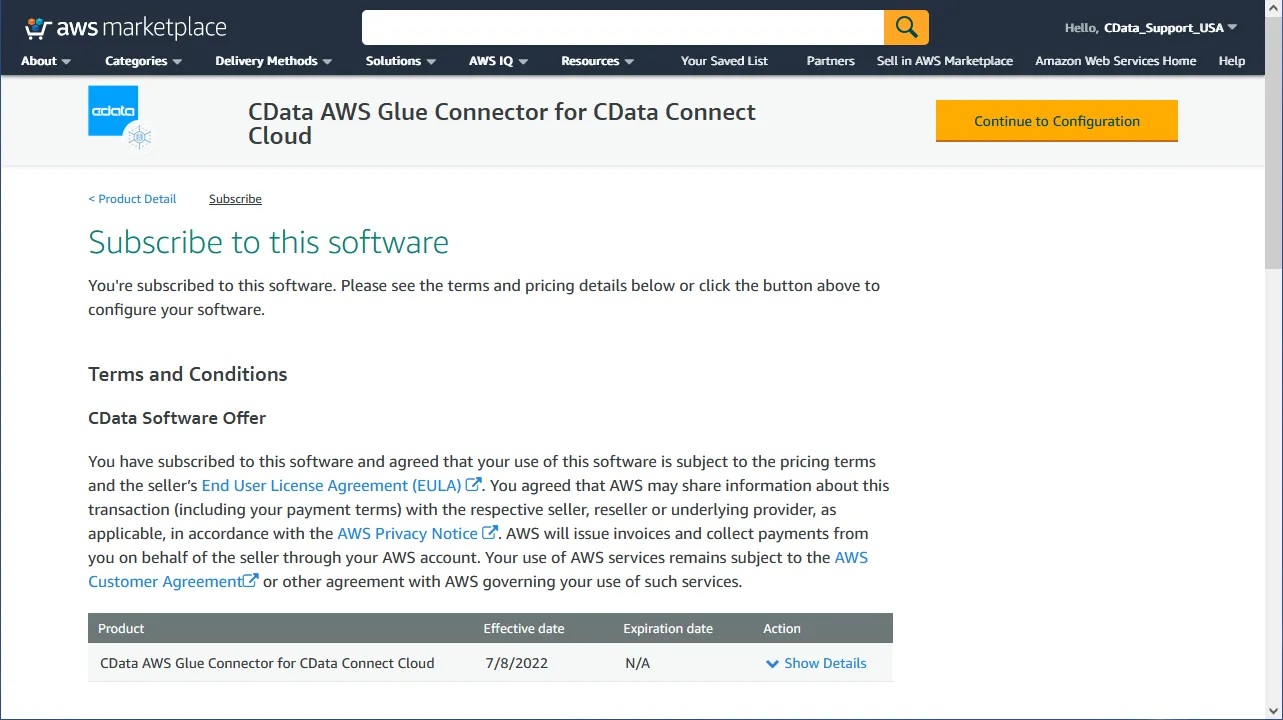Click the AWS Privacy Notice external link icon
Image resolution: width=1283 pixels, height=720 pixels.
coord(488,533)
